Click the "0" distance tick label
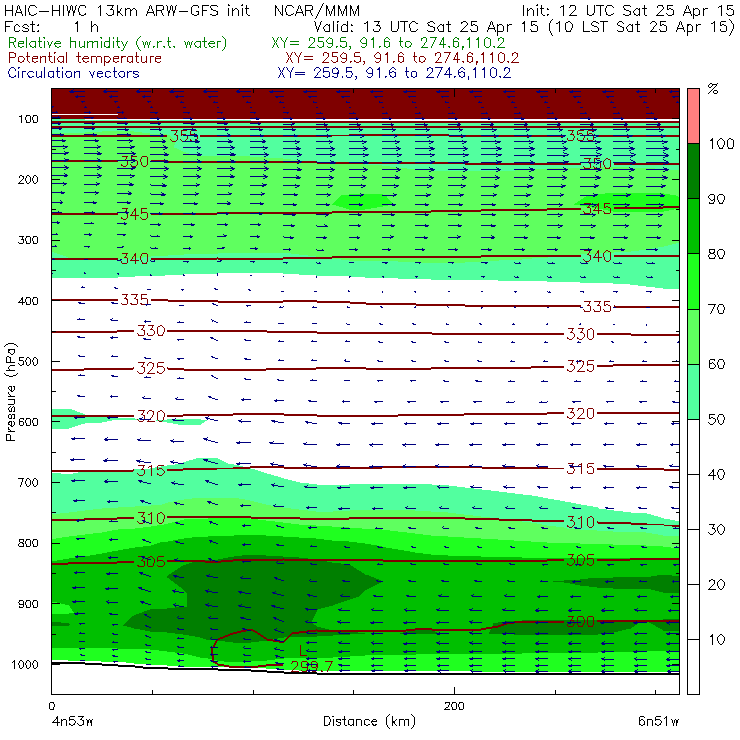This screenshot has height=740, width=740. coord(51,706)
